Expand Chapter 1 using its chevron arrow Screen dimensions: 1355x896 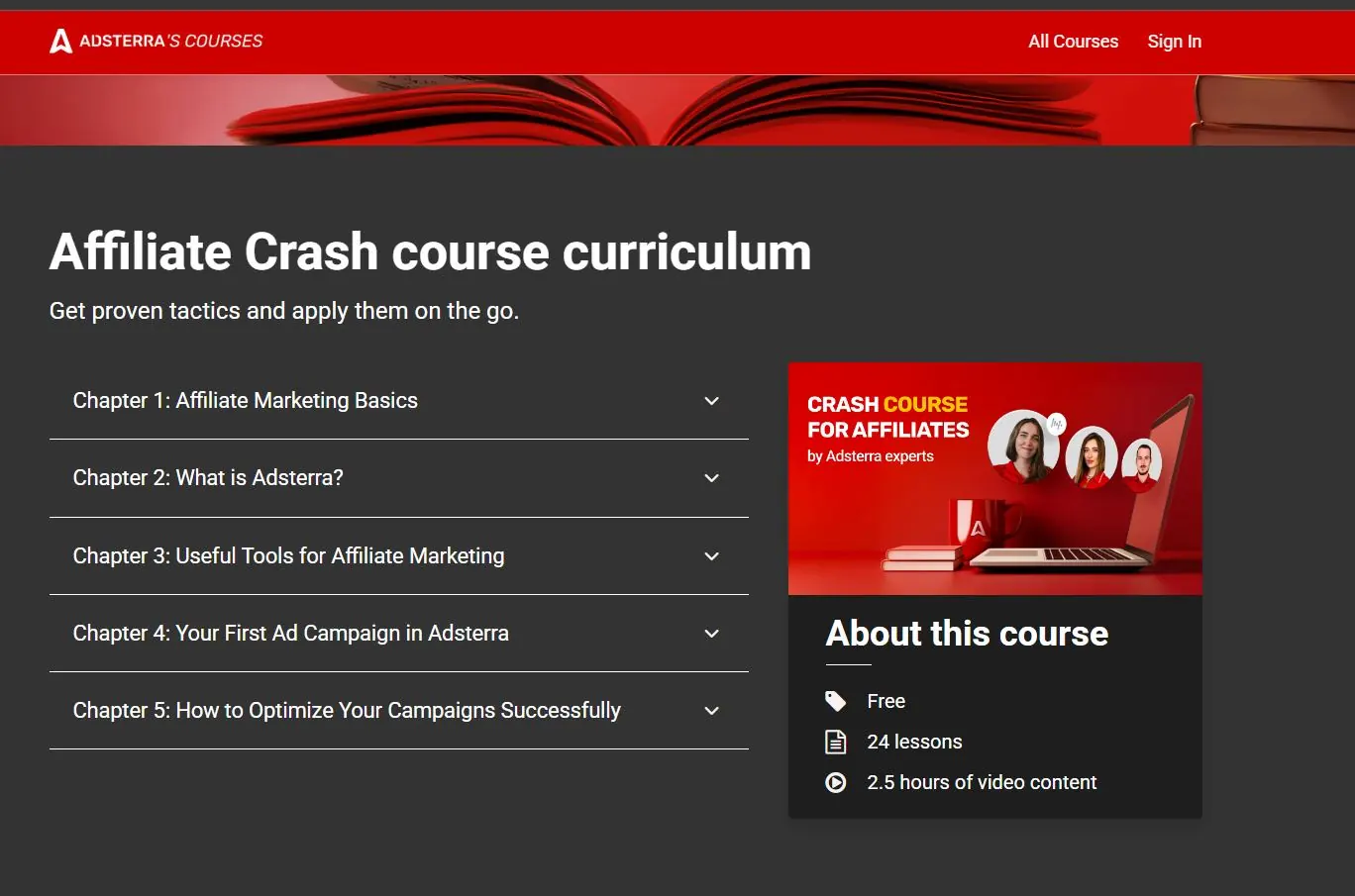click(711, 401)
